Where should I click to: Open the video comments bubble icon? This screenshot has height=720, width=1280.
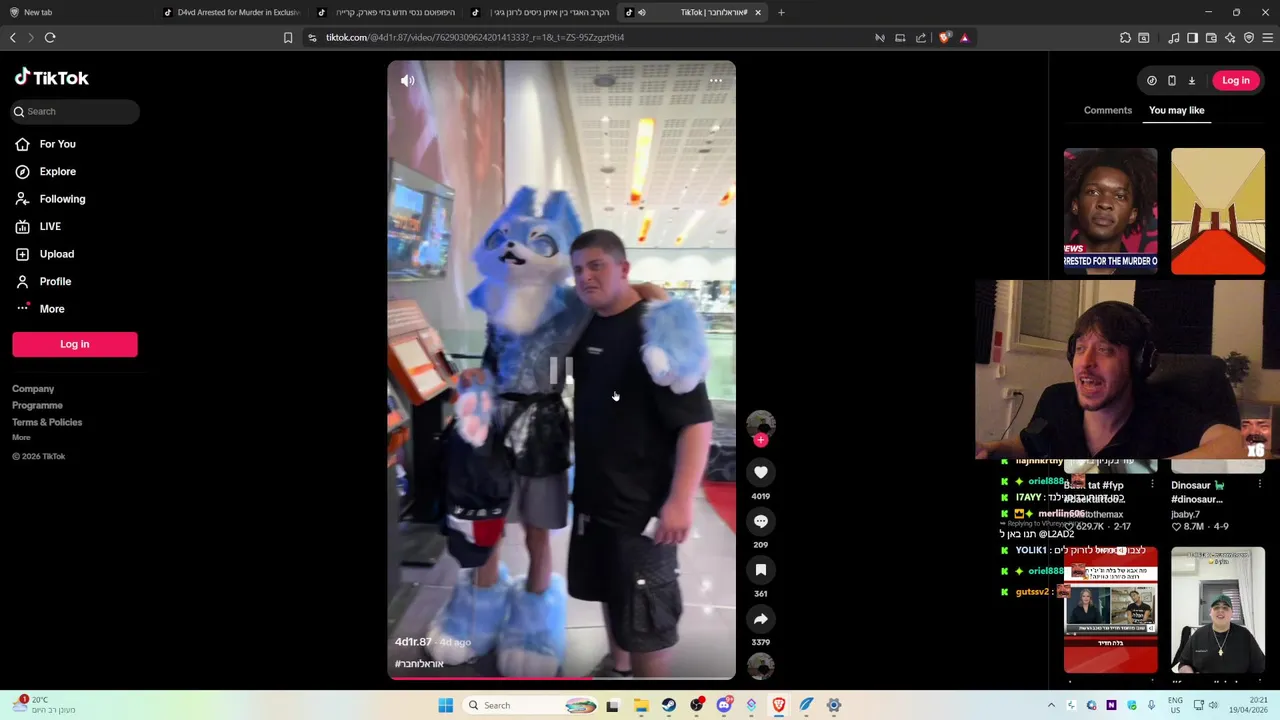pos(761,521)
